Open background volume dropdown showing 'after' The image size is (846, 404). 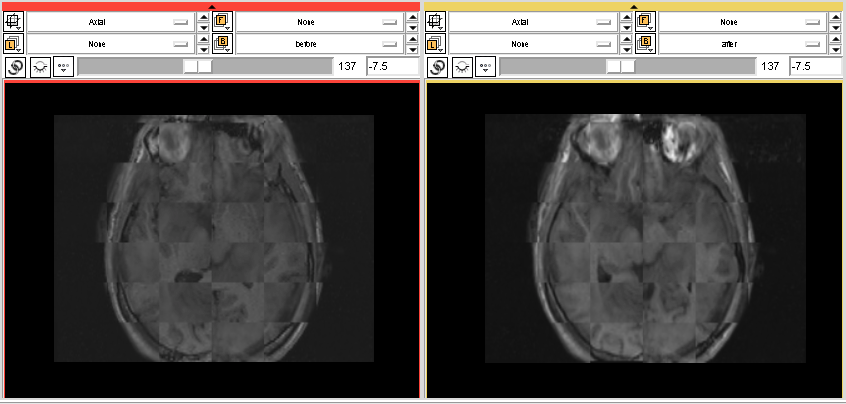point(739,43)
